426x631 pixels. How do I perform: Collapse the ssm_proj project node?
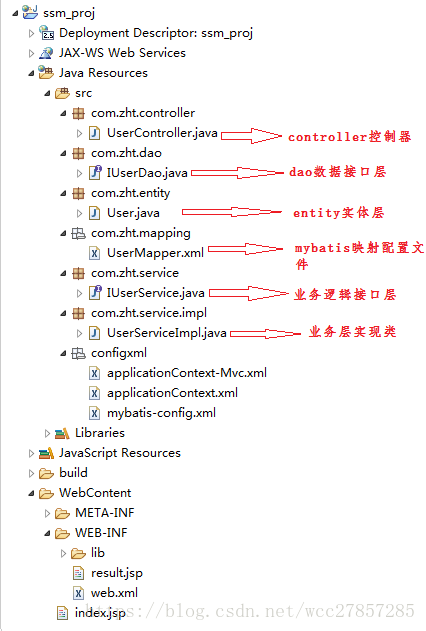(15, 13)
